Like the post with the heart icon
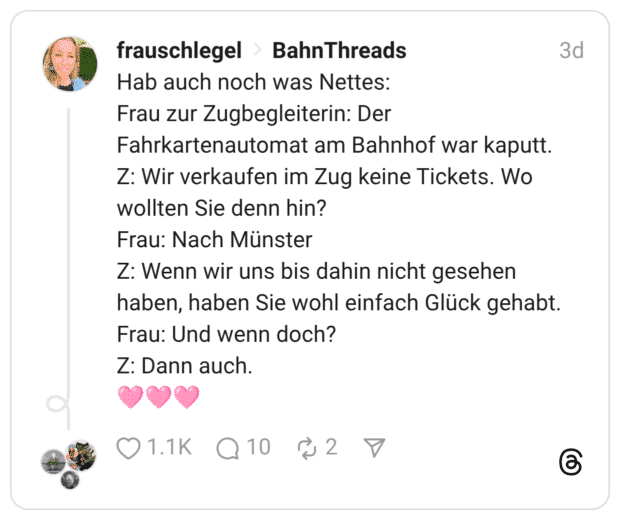The image size is (620, 520). tap(129, 447)
